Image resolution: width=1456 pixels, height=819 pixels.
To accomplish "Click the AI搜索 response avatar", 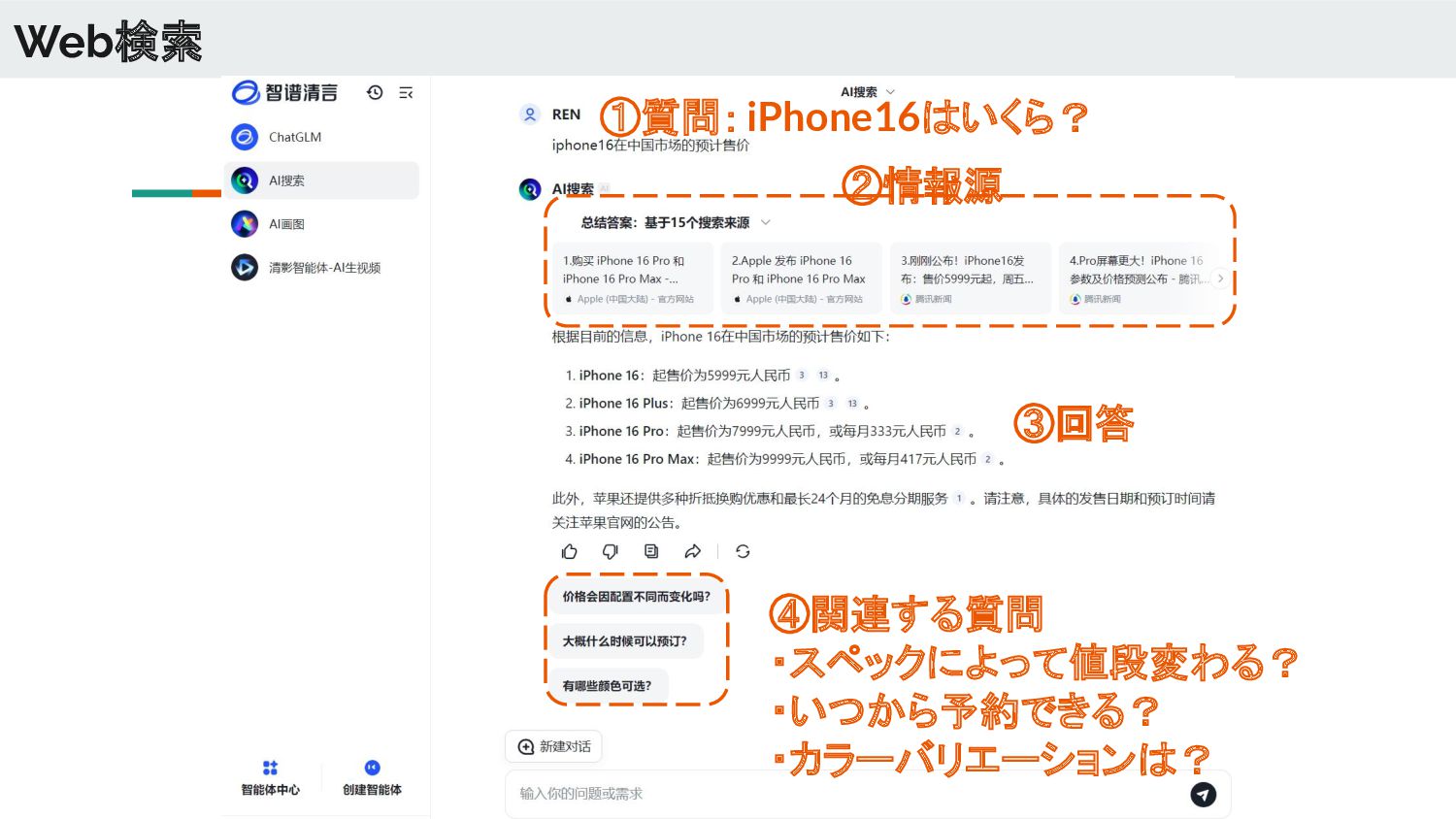I will coord(530,189).
